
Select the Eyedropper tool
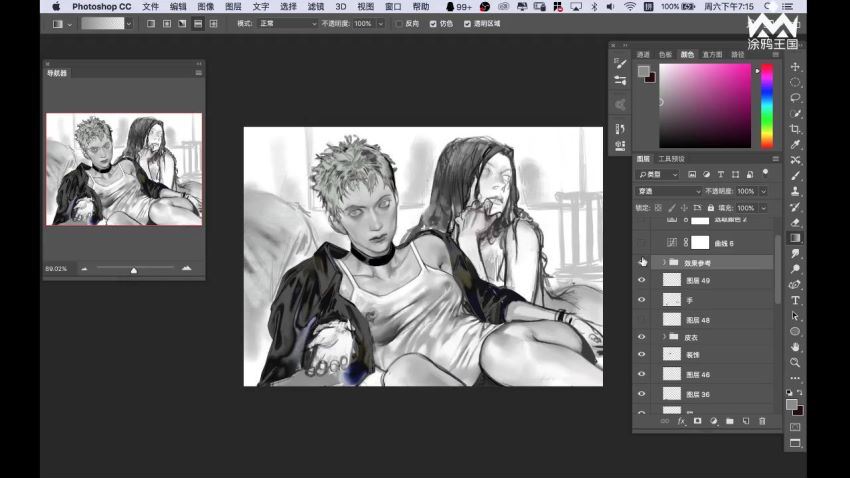coord(795,145)
